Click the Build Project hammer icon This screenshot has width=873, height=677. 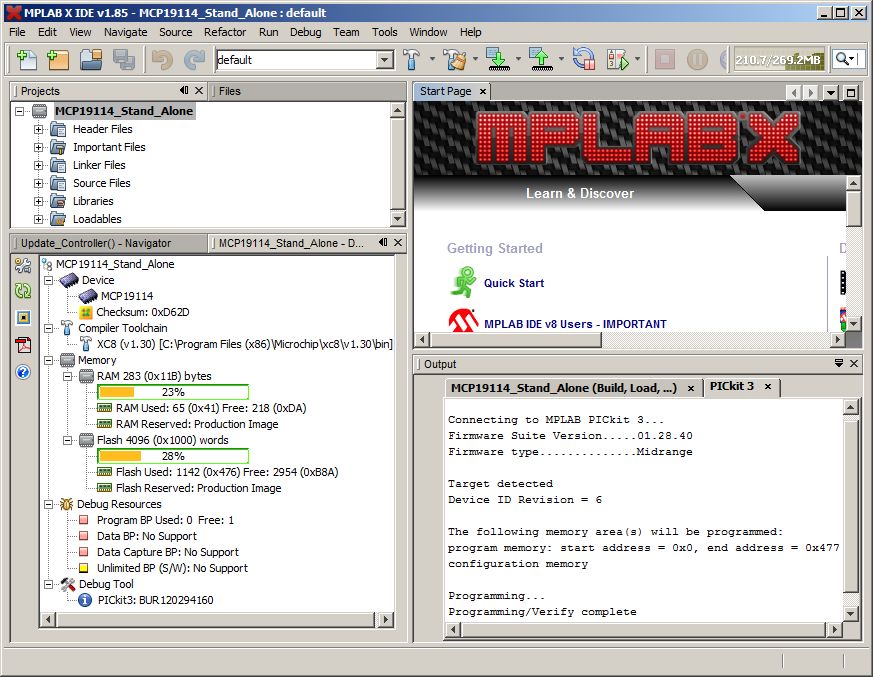pyautogui.click(x=412, y=60)
